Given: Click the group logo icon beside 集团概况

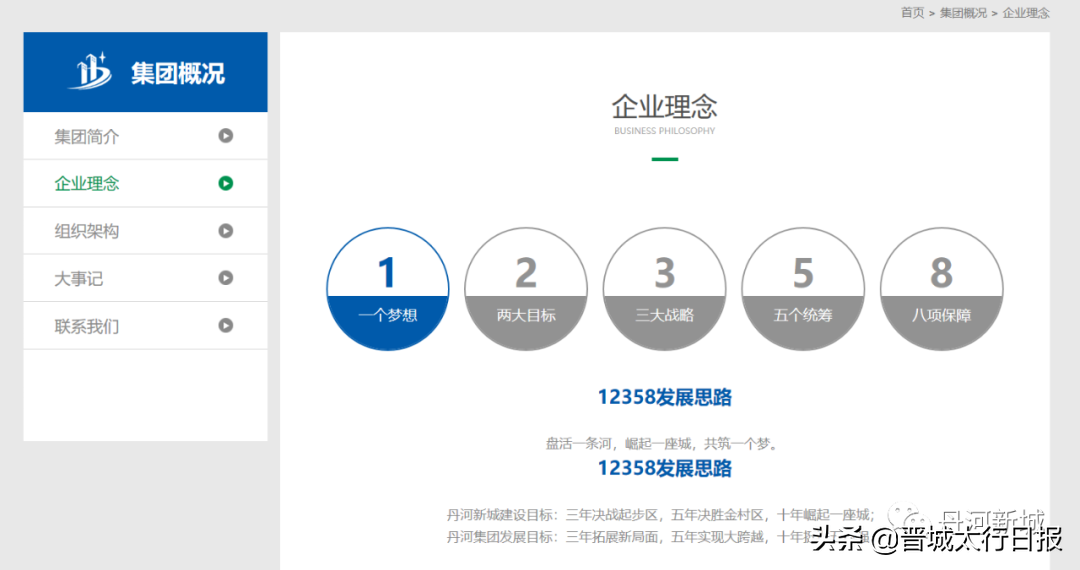Looking at the screenshot, I should (x=90, y=71).
